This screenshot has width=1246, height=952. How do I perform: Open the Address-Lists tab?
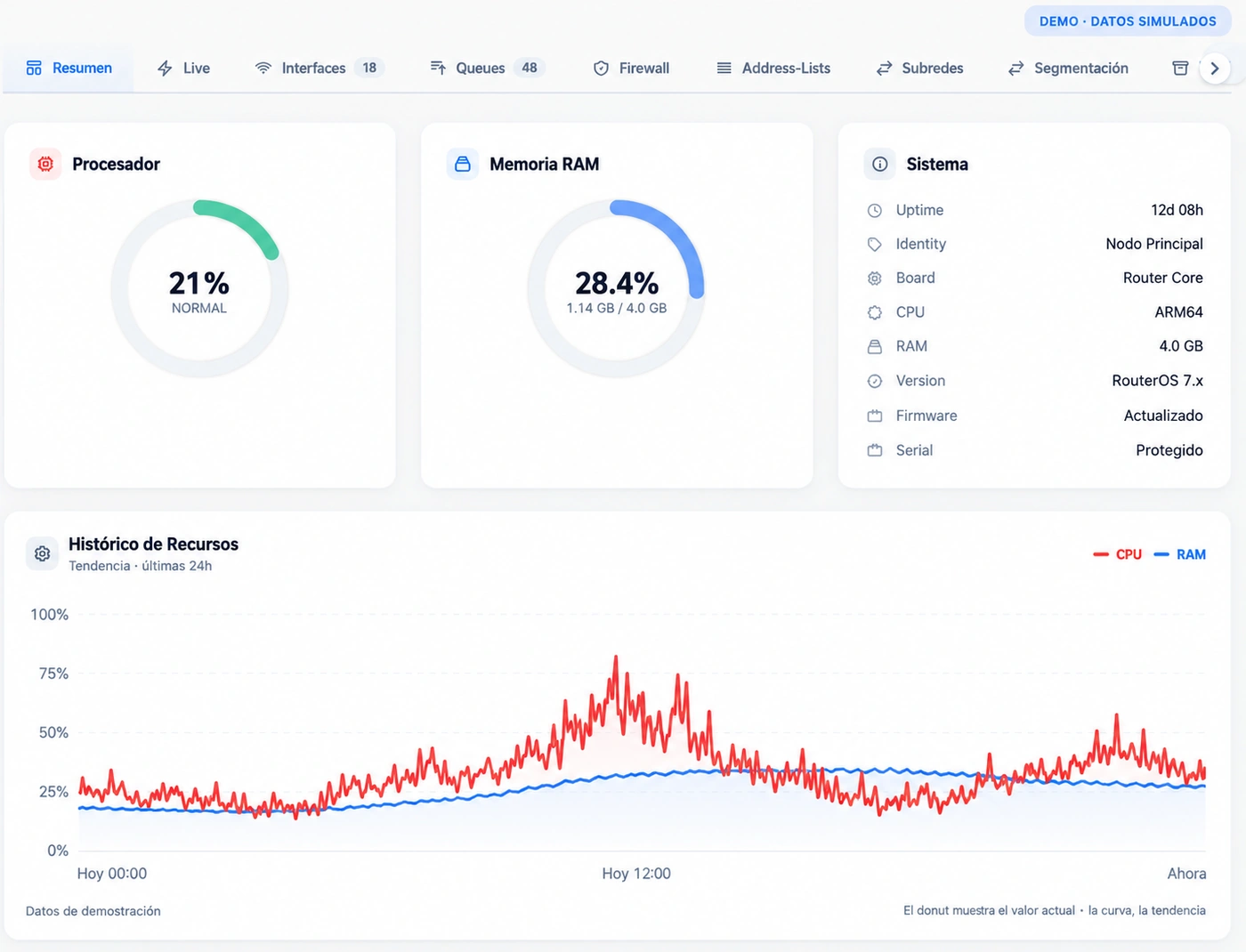click(773, 69)
